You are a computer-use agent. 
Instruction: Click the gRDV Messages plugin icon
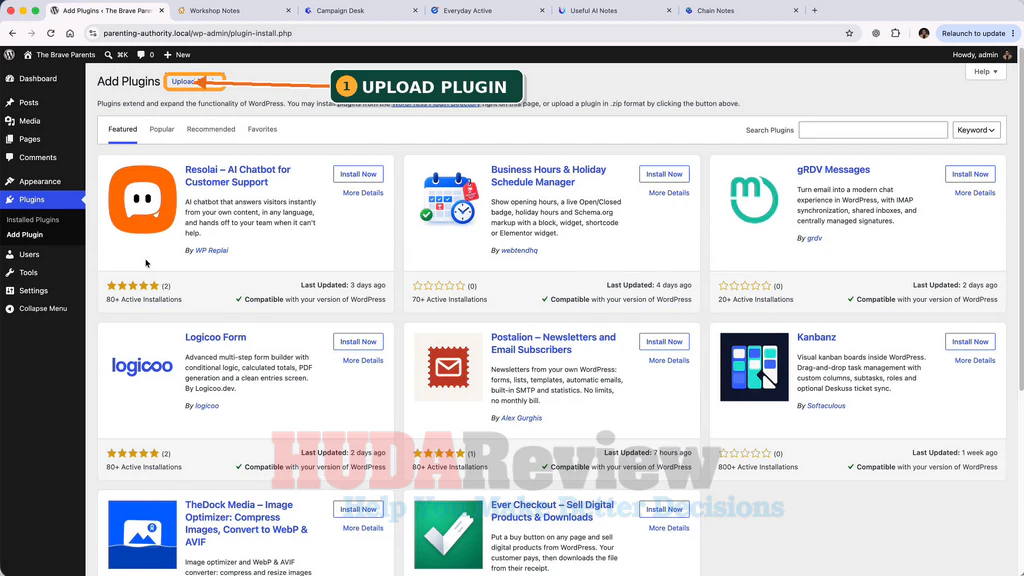(x=754, y=199)
